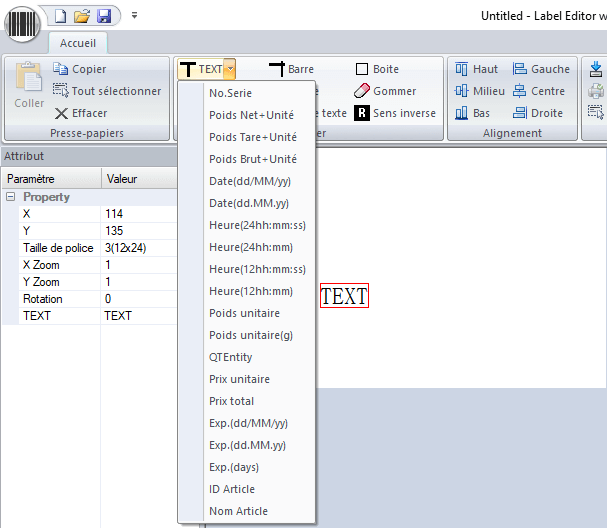Viewport: 607px width, 528px height.
Task: Select the Gommer eraser tool
Action: 385,91
